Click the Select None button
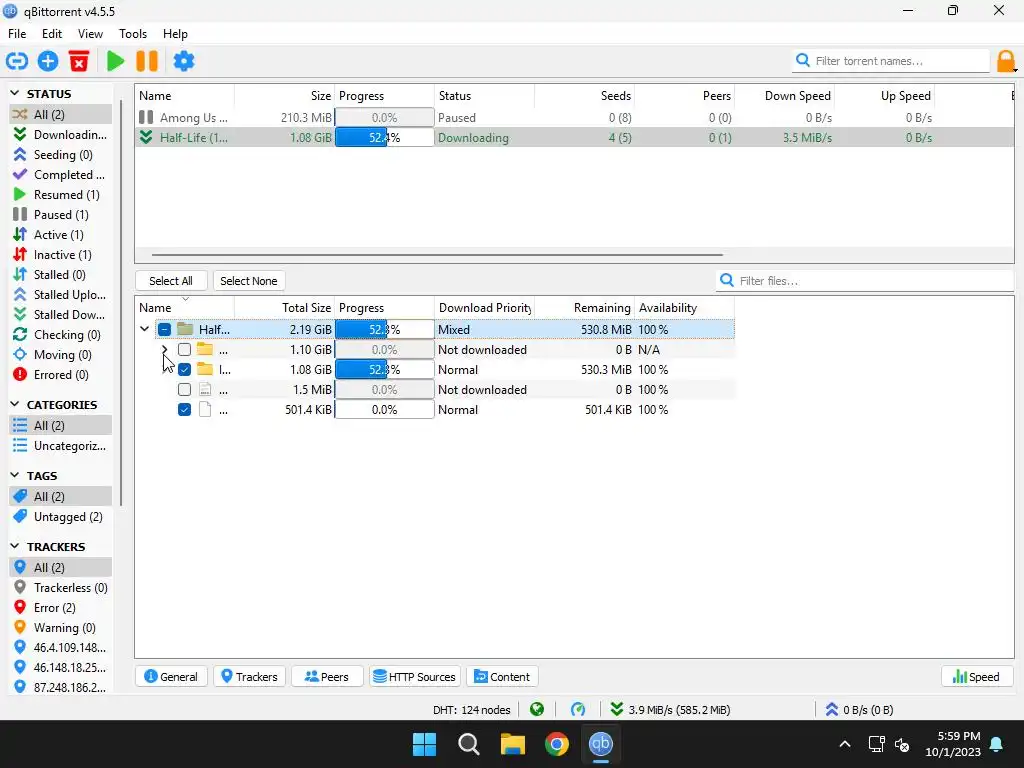The width and height of the screenshot is (1024, 768). [x=249, y=281]
